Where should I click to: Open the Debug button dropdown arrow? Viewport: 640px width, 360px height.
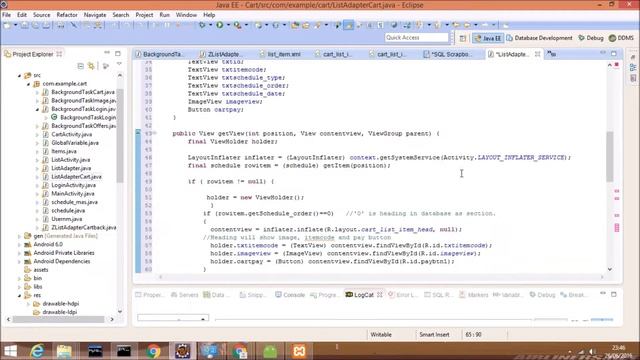[x=210, y=25]
